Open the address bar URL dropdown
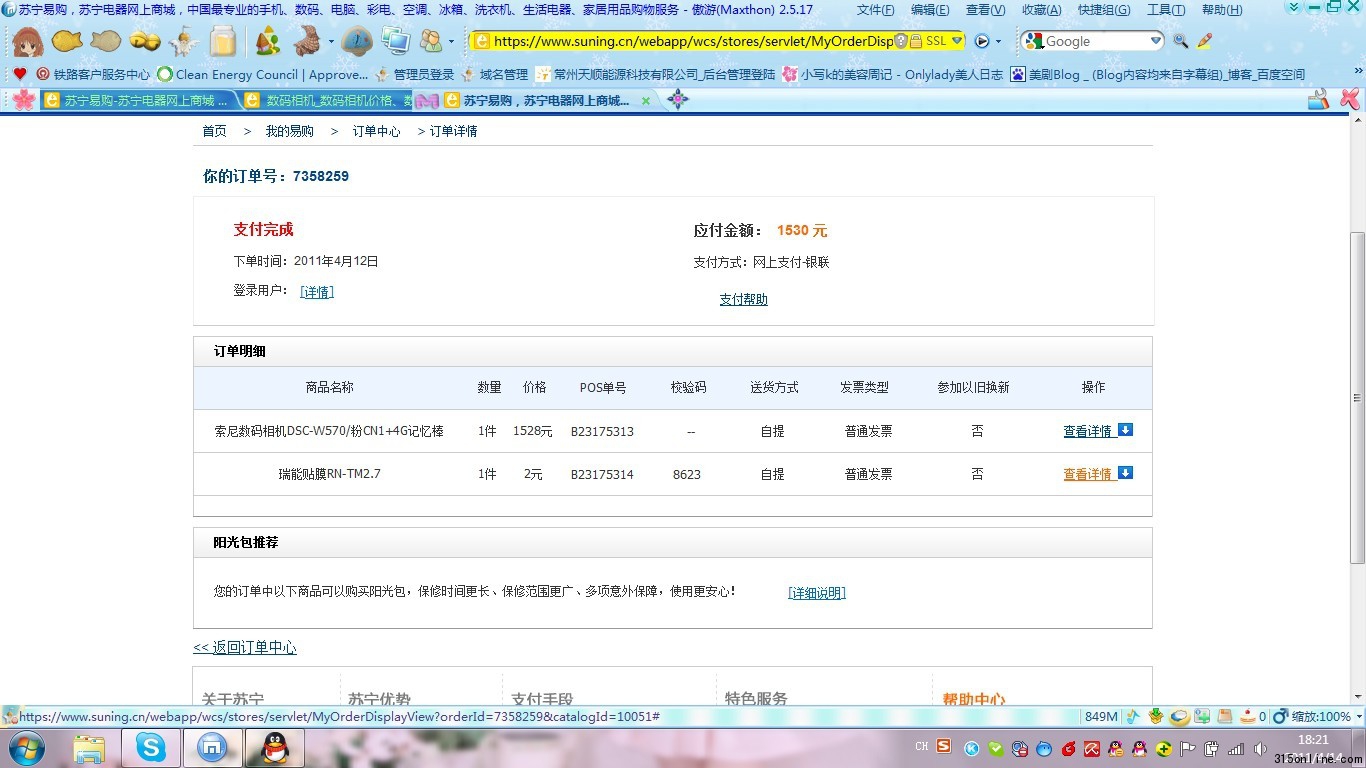 point(957,41)
